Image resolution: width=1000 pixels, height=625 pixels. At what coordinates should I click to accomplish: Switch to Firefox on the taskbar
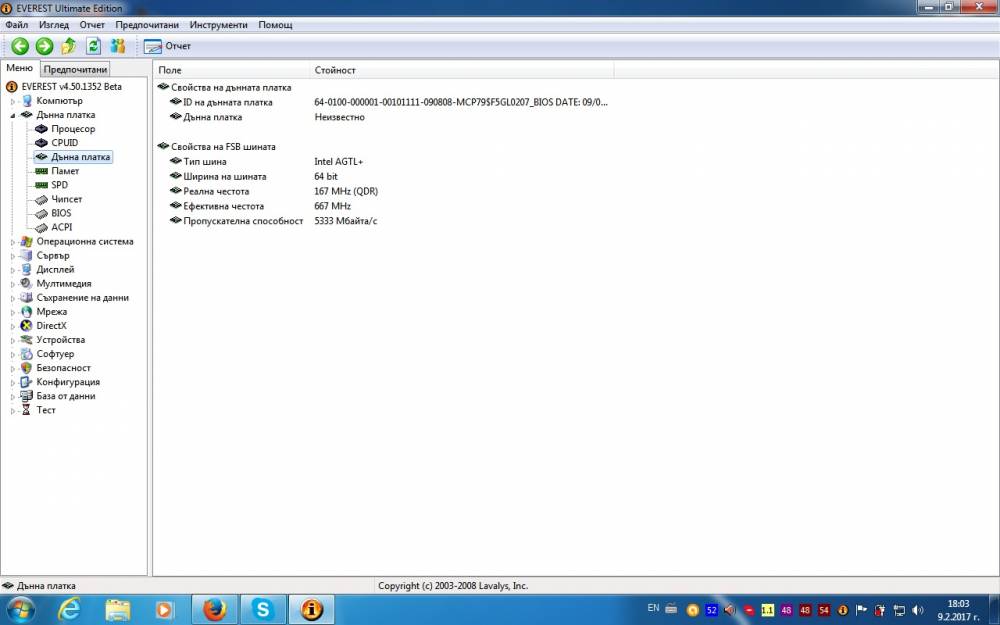(x=215, y=610)
